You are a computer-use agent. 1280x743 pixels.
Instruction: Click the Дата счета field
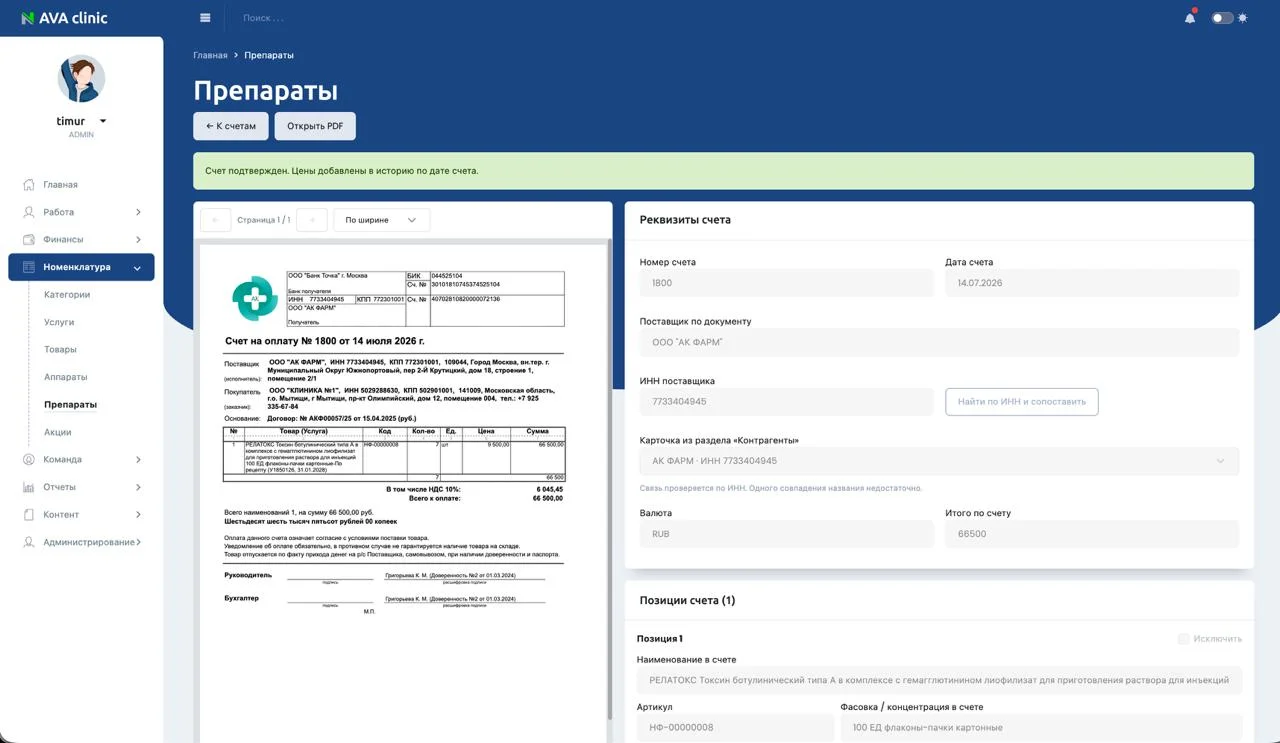[1092, 283]
